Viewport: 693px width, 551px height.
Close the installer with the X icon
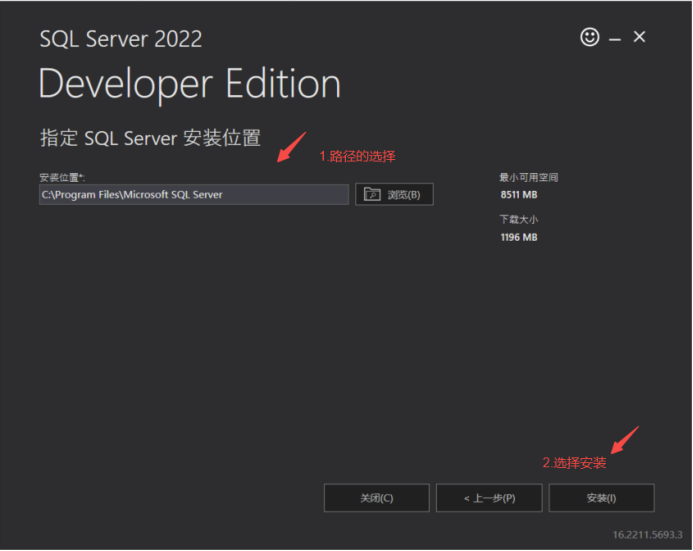click(639, 37)
